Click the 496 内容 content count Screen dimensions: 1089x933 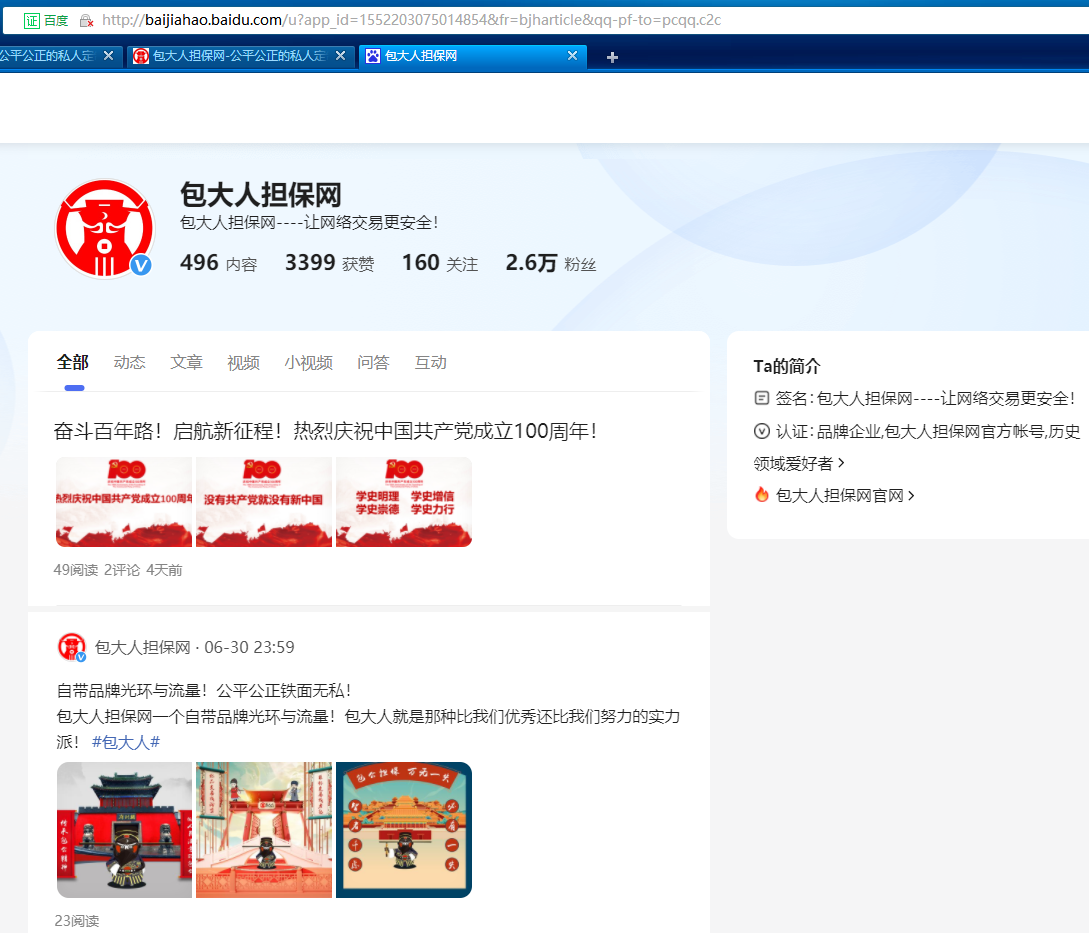pos(219,263)
